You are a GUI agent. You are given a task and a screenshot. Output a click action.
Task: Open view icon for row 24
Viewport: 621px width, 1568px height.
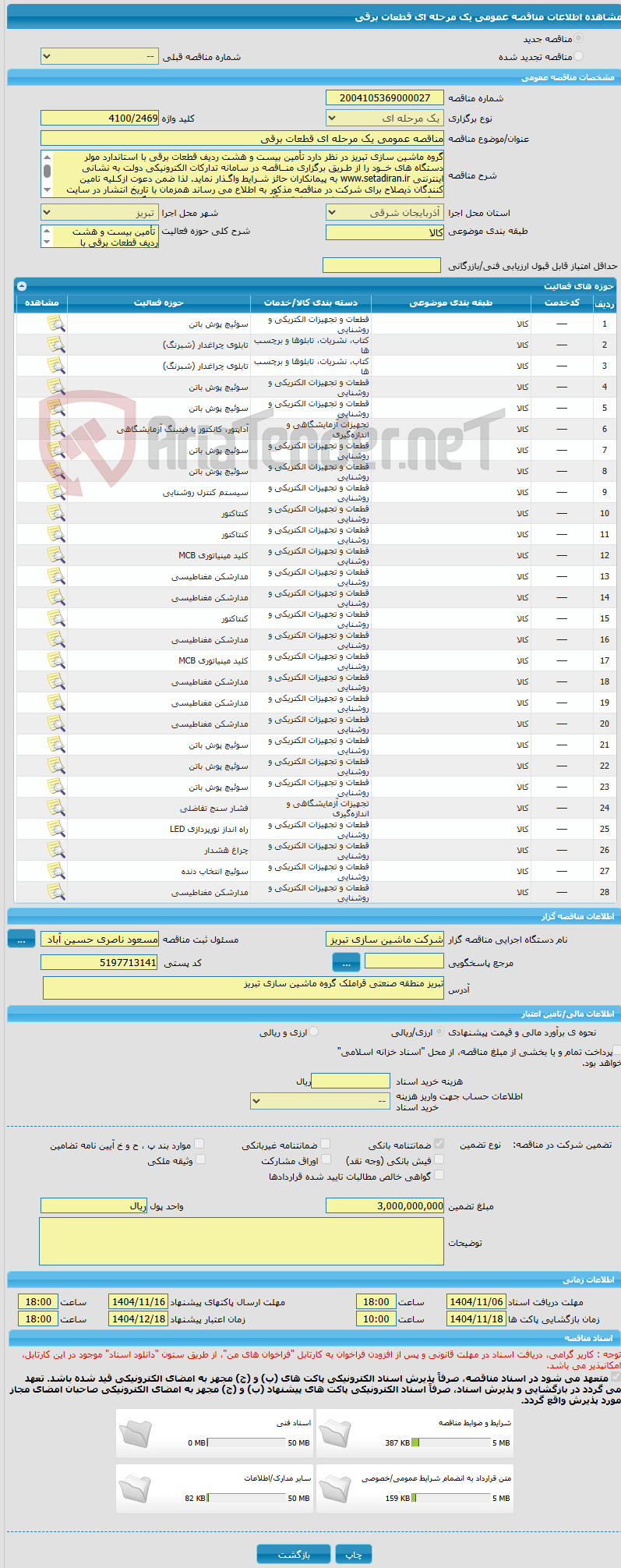[x=56, y=808]
